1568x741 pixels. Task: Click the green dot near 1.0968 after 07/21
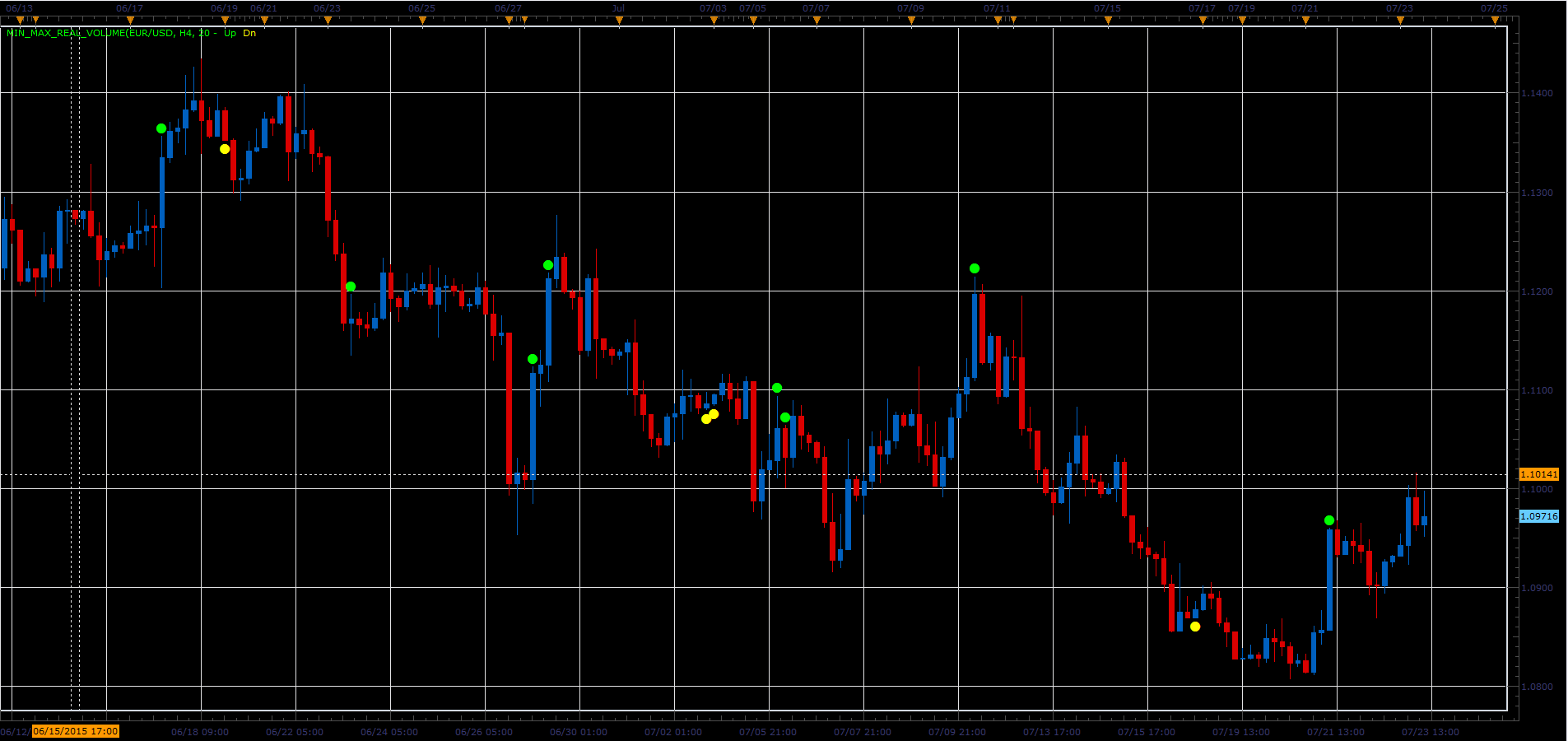click(x=1329, y=520)
